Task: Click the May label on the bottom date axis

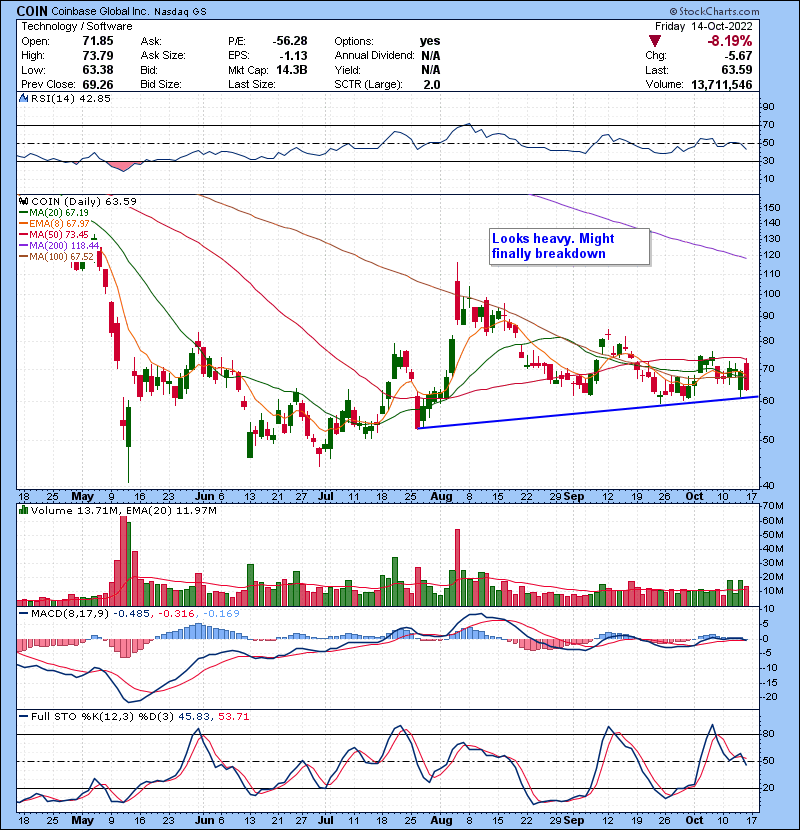Action: (x=83, y=820)
